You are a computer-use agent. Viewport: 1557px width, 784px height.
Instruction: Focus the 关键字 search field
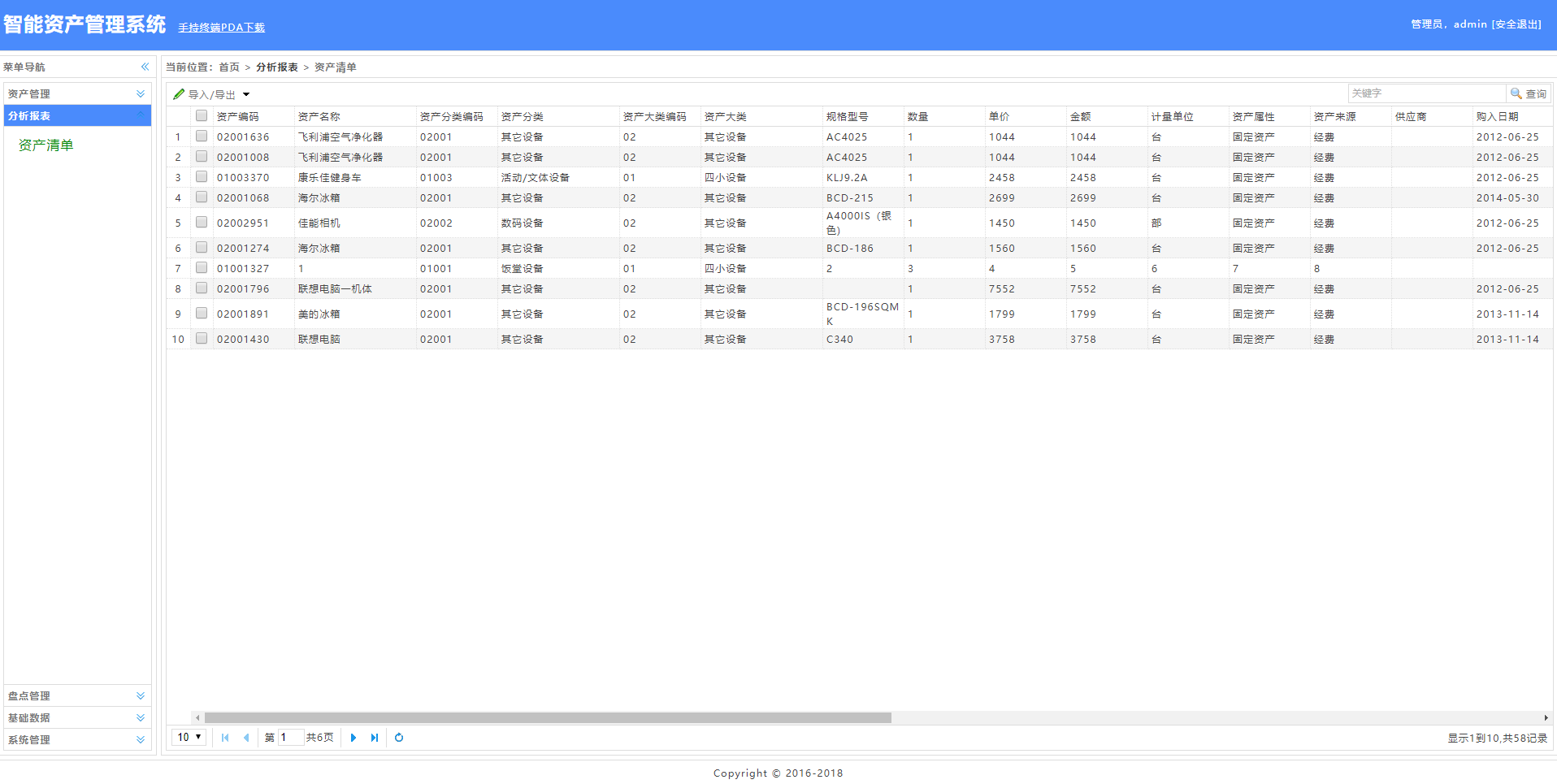[1427, 93]
